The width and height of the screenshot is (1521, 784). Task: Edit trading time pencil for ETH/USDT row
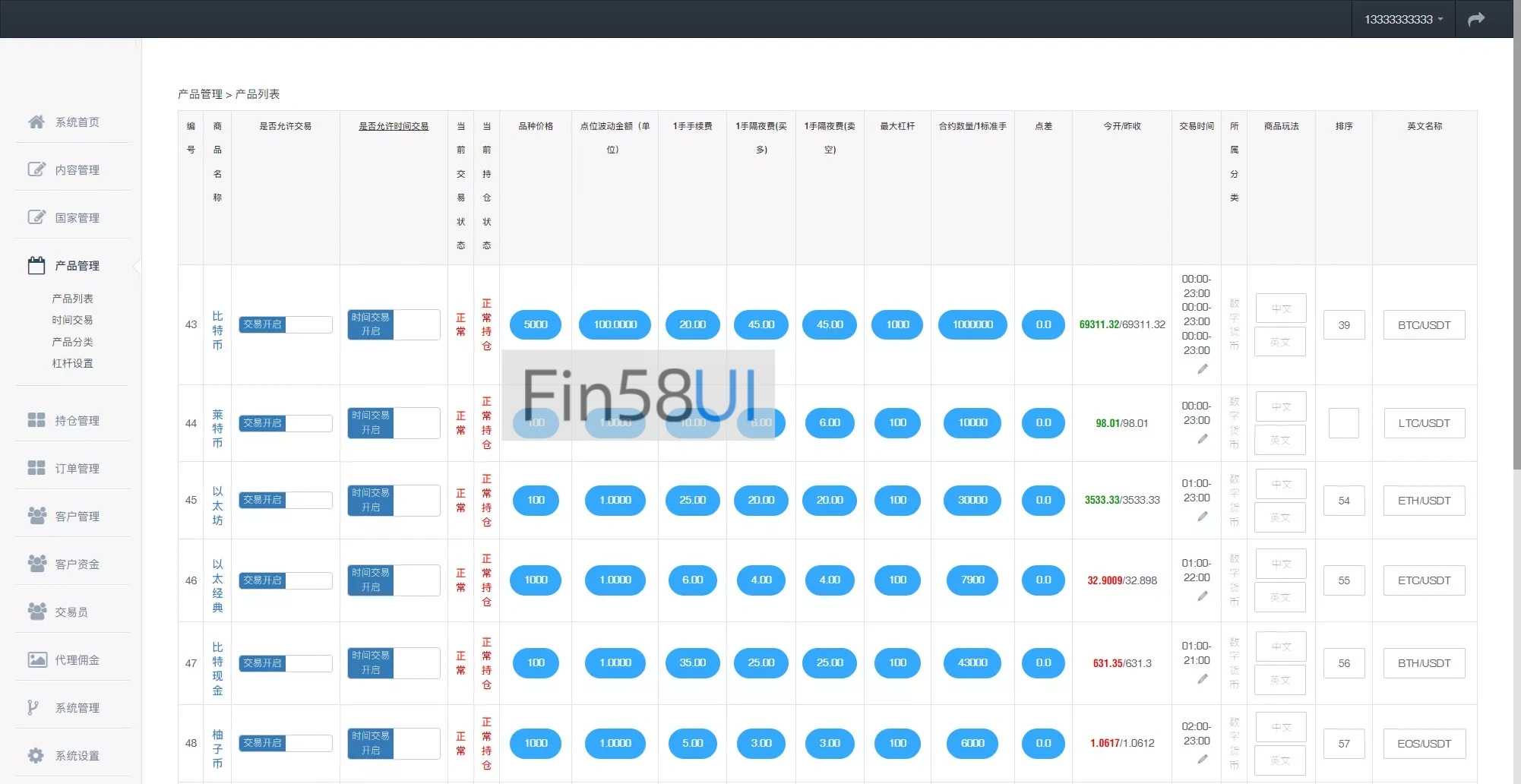tap(1202, 517)
